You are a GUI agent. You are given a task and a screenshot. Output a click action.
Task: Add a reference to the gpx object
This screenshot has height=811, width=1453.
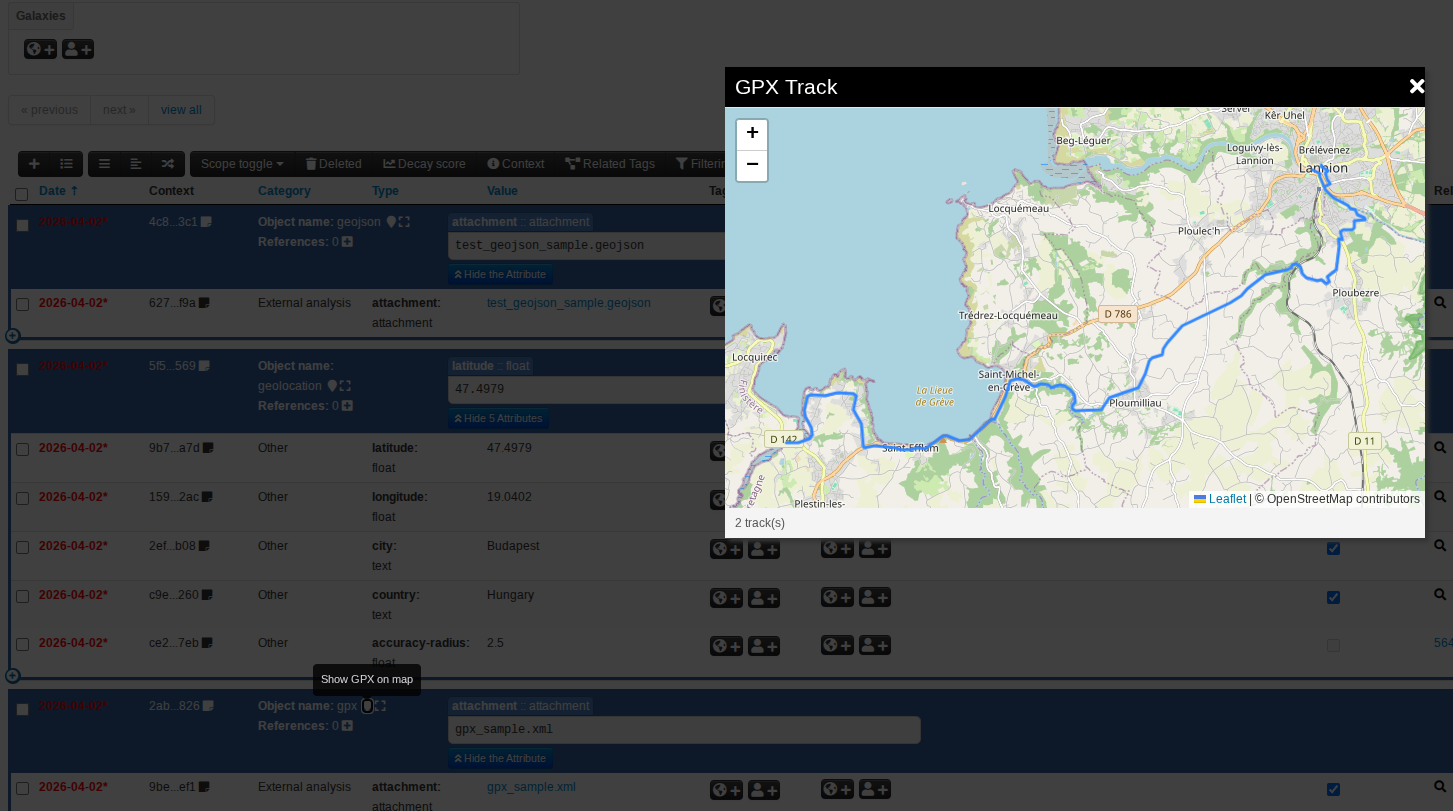(347, 726)
